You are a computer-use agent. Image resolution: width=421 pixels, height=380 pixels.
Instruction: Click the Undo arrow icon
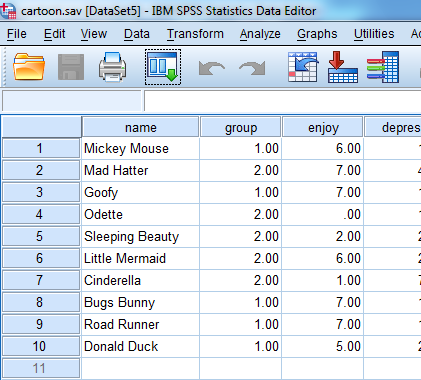click(x=212, y=68)
